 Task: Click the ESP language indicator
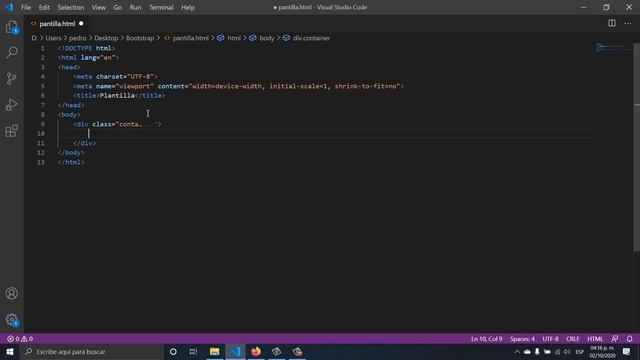[580, 351]
